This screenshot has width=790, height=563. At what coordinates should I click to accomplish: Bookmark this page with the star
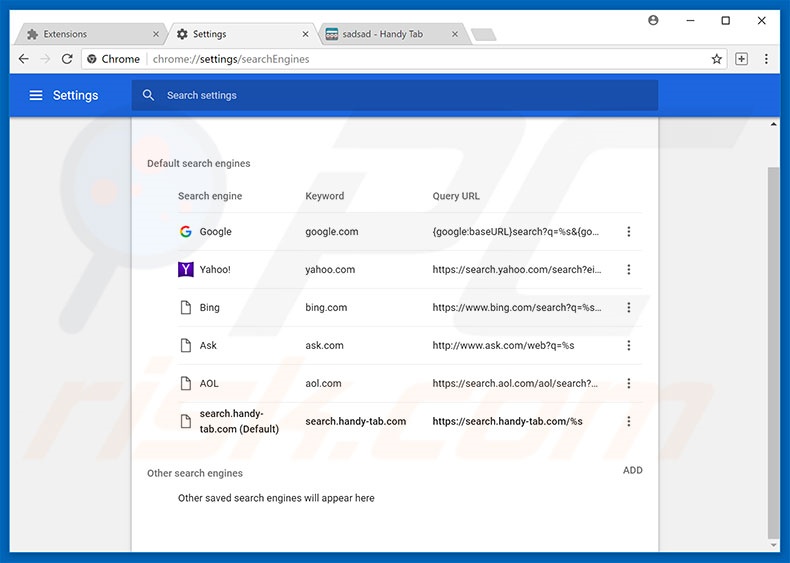pos(716,59)
